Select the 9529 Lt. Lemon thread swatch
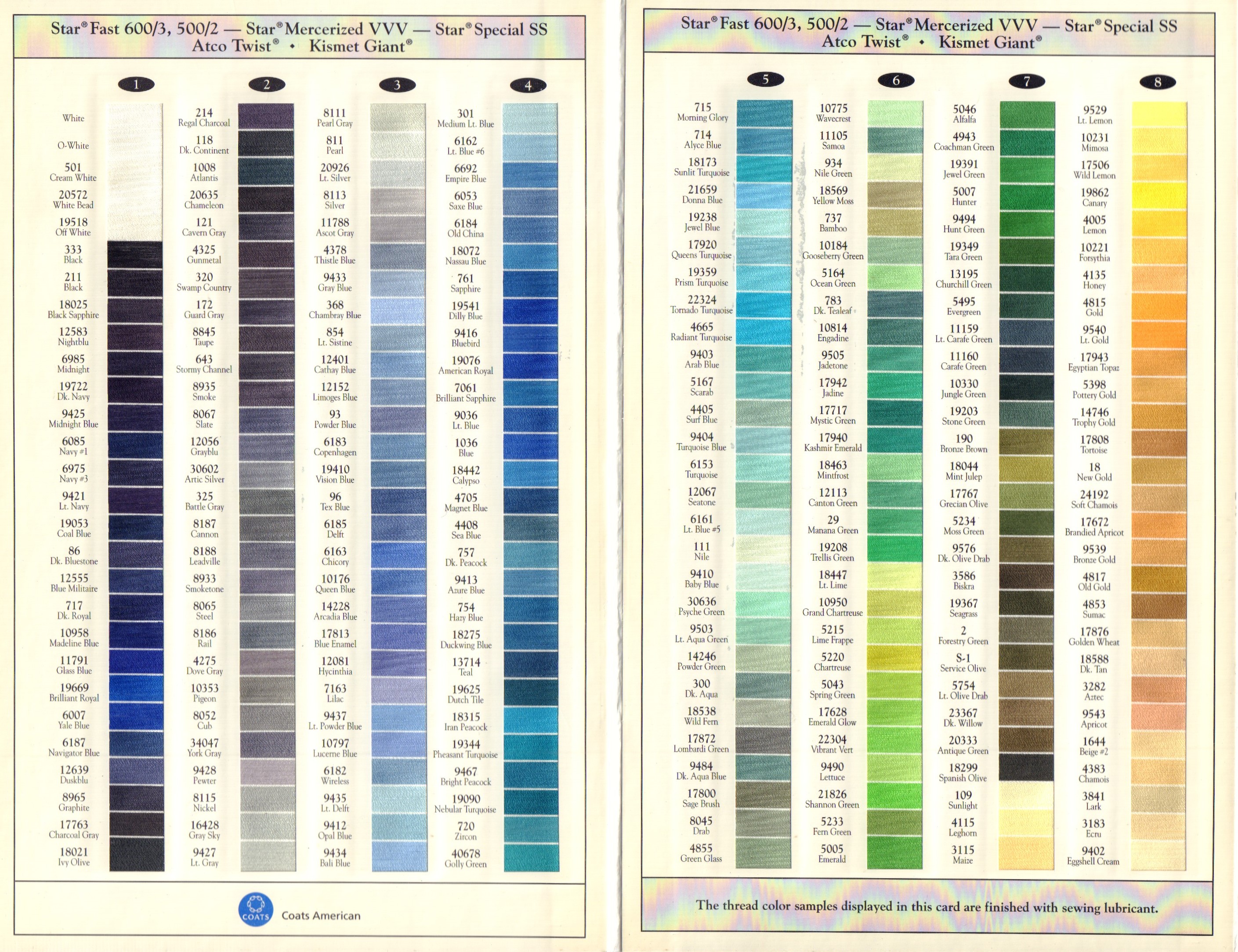 point(1159,115)
